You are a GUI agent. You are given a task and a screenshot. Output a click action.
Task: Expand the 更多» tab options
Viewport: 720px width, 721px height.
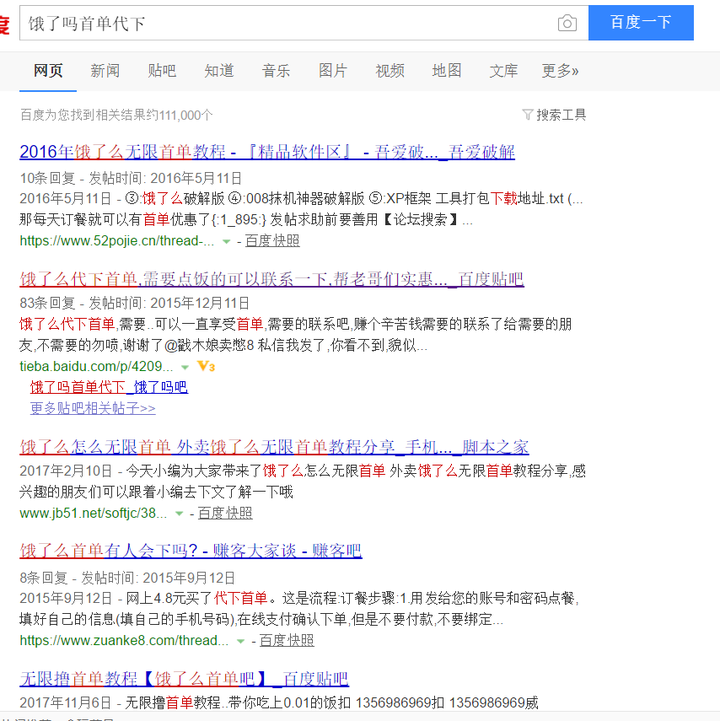pyautogui.click(x=560, y=71)
